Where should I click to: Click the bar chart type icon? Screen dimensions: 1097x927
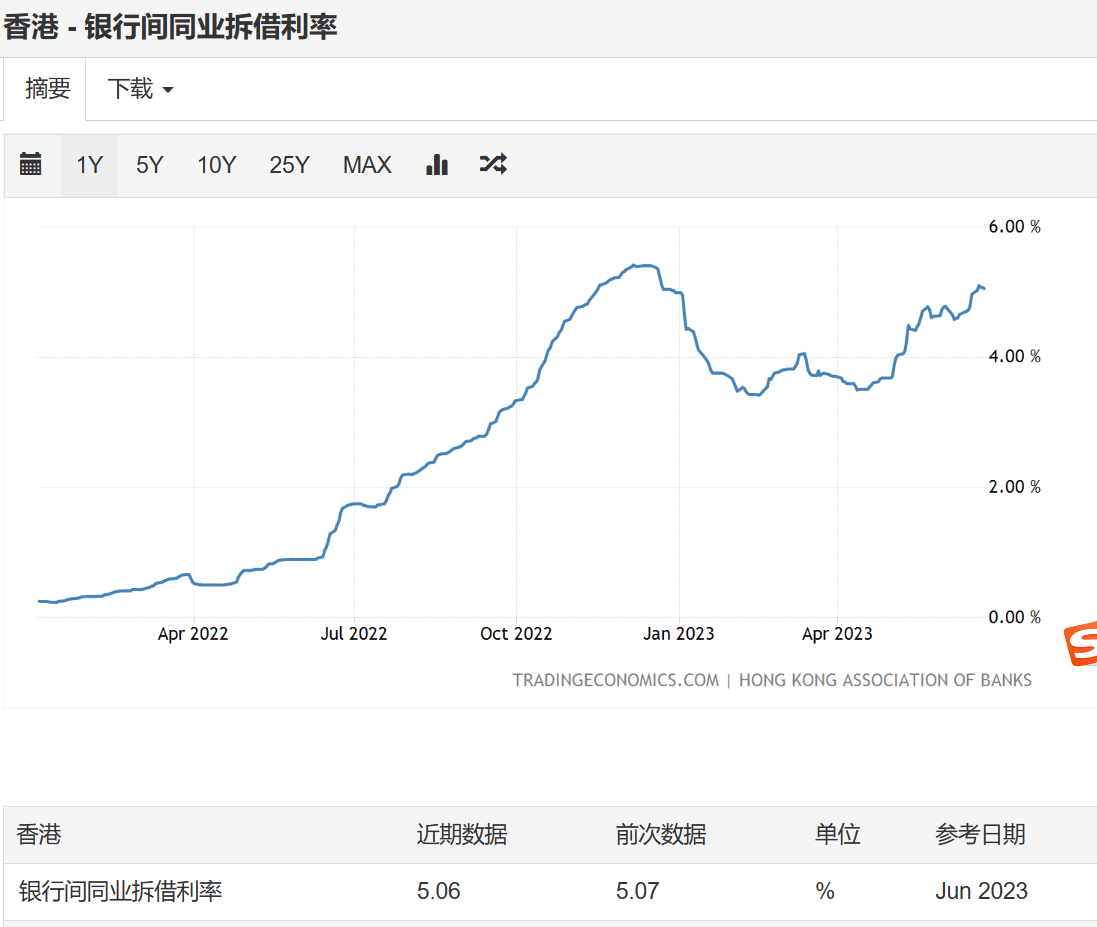point(437,165)
